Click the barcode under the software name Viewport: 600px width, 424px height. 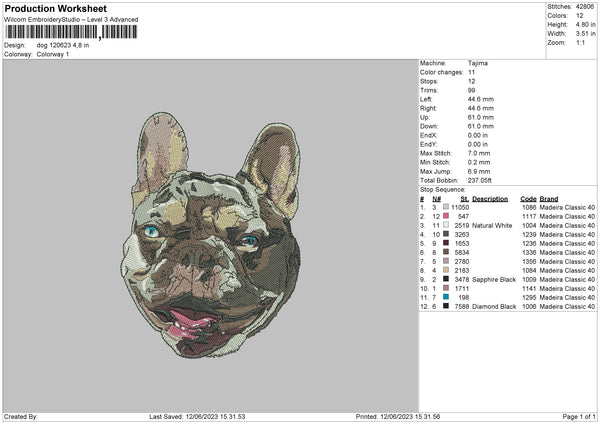pos(70,32)
